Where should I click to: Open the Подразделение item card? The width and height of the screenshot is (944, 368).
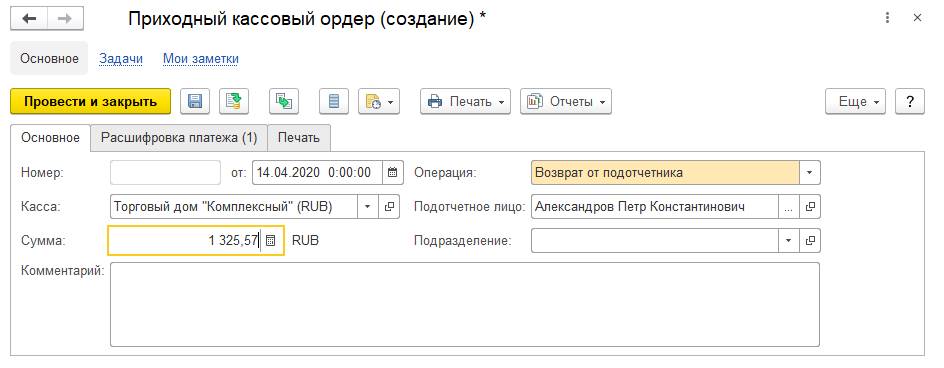[810, 241]
